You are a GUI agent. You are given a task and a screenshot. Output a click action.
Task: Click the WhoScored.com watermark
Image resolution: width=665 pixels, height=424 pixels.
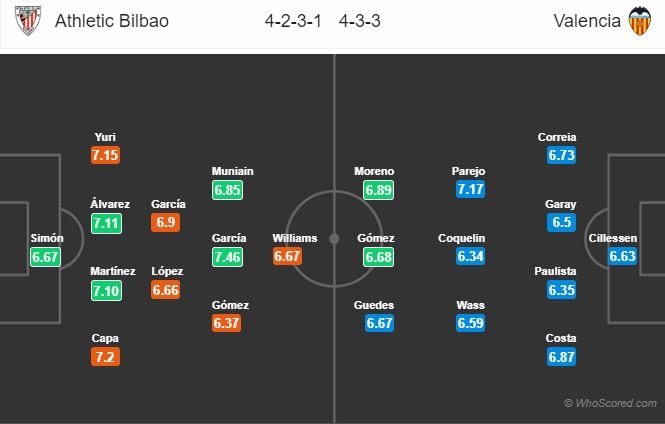pos(610,403)
